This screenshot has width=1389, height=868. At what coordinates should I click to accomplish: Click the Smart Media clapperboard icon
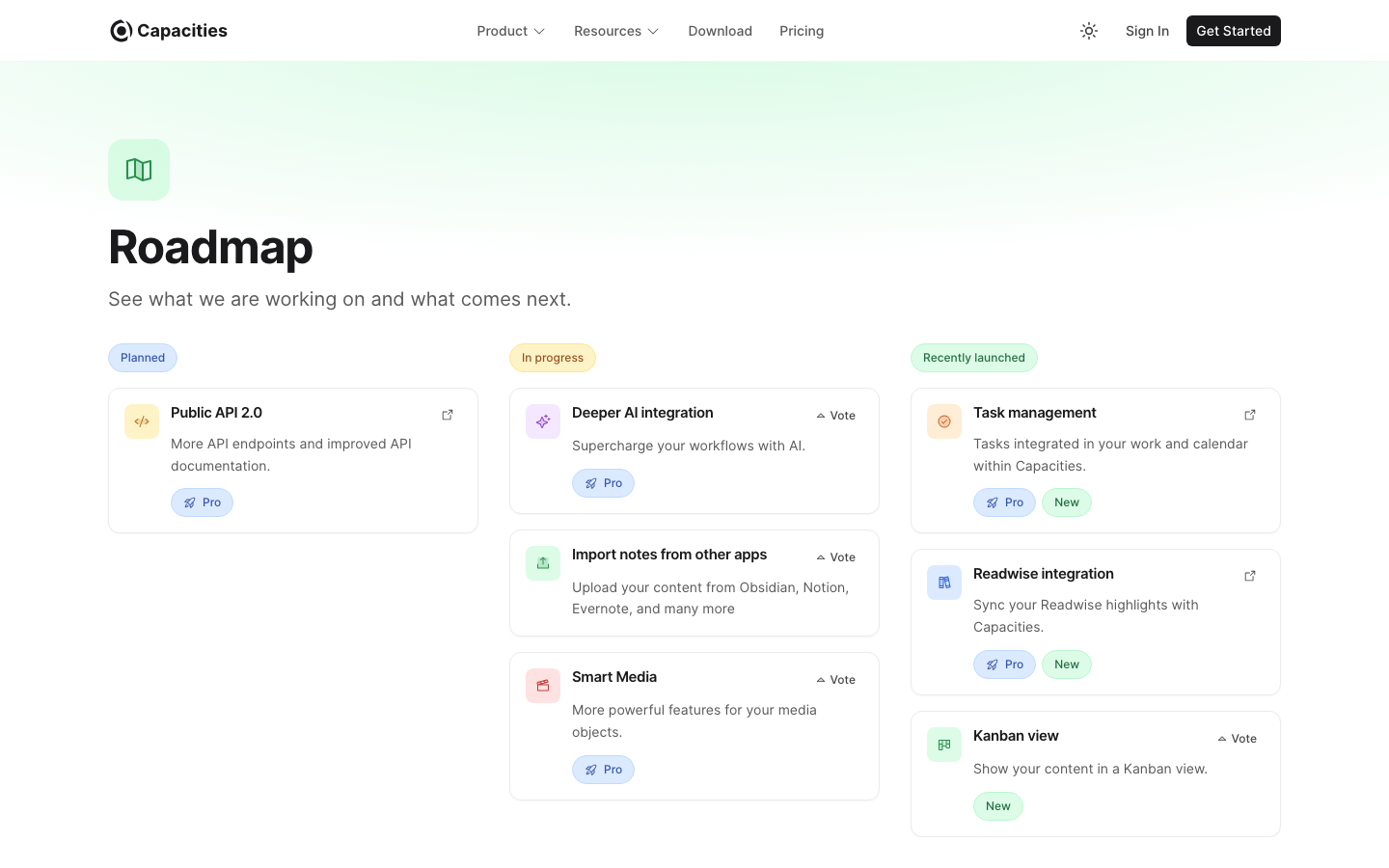click(543, 686)
